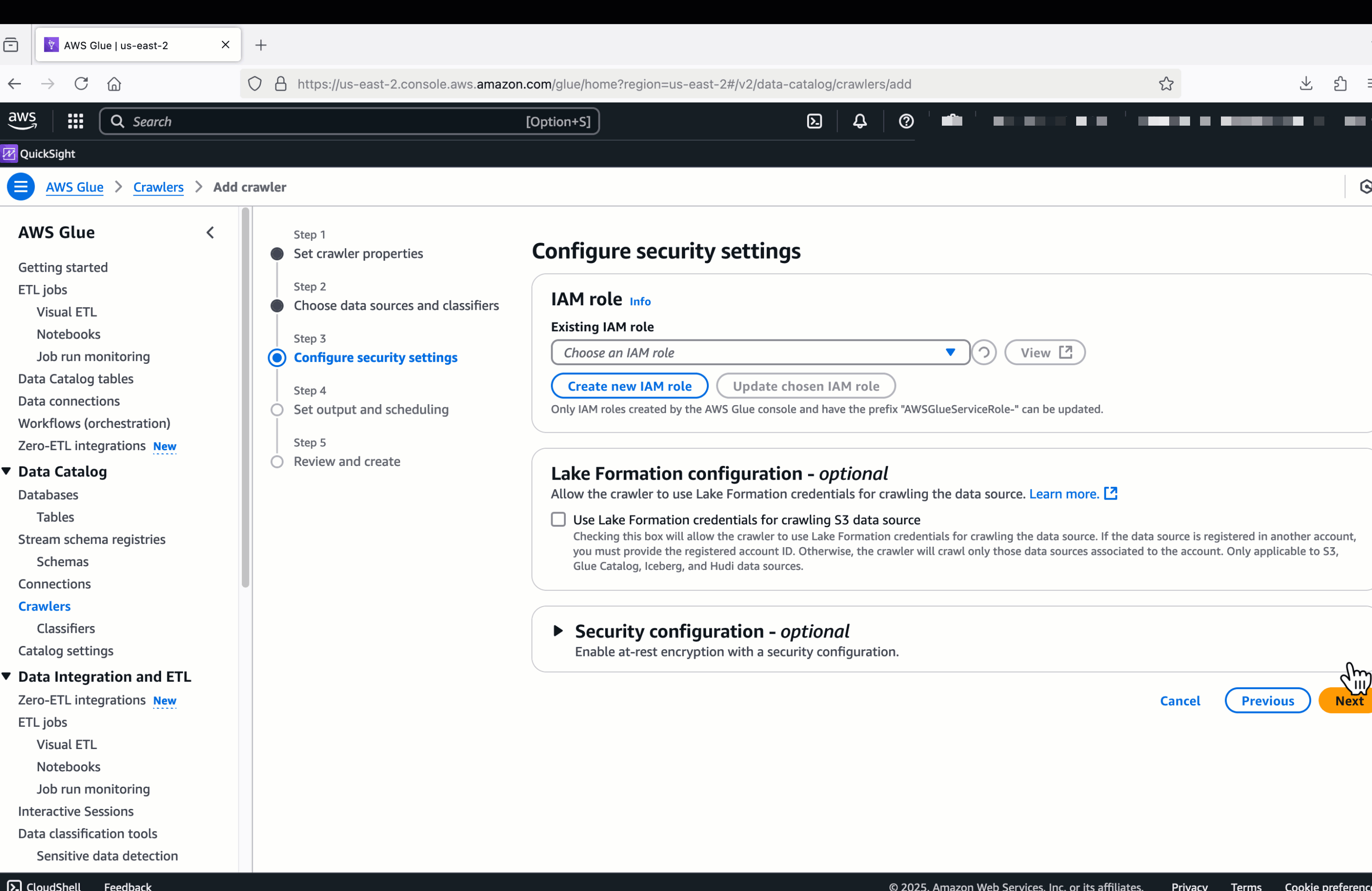Enable Lake Formation credentials checkbox
The height and width of the screenshot is (891, 1372).
click(x=558, y=519)
